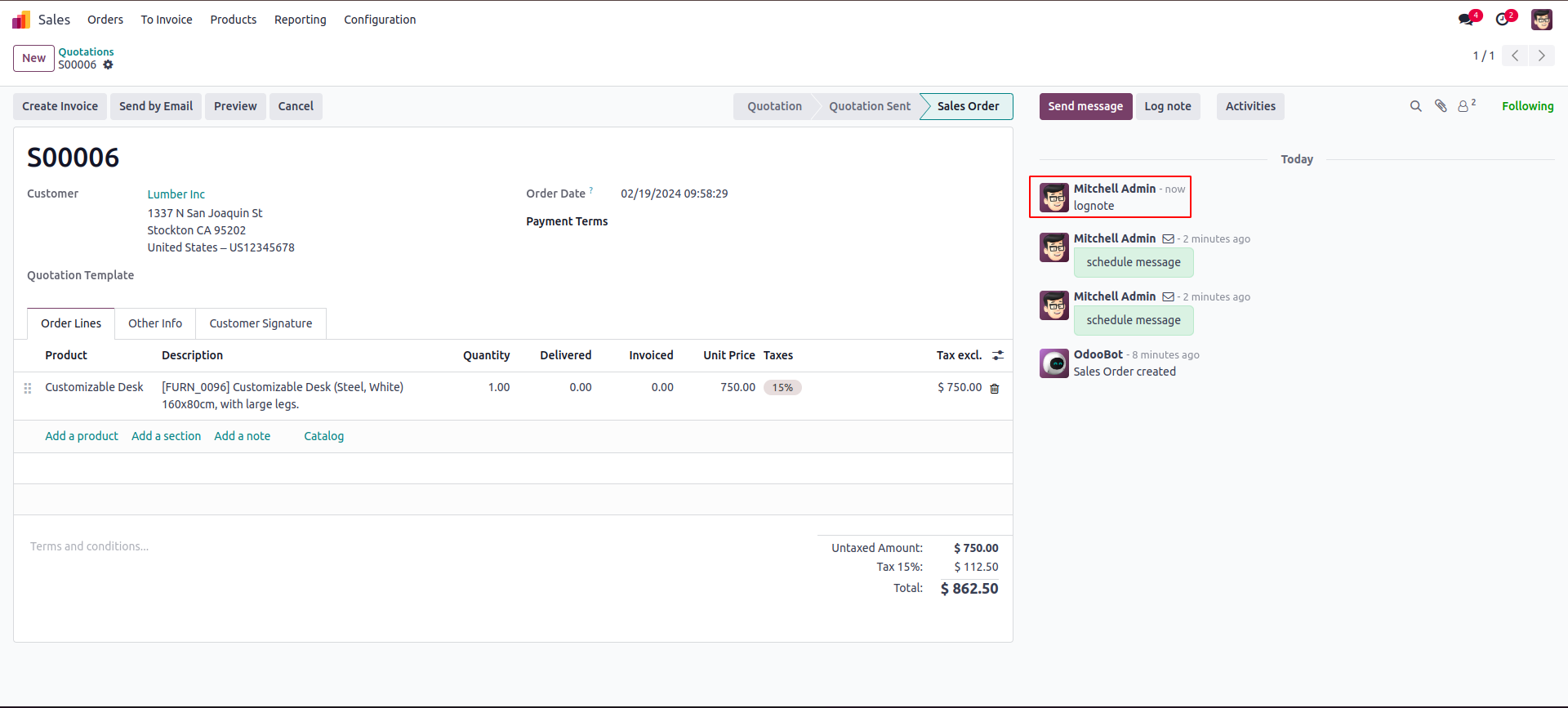Open the Reporting menu
This screenshot has height=708, width=1568.
301,20
